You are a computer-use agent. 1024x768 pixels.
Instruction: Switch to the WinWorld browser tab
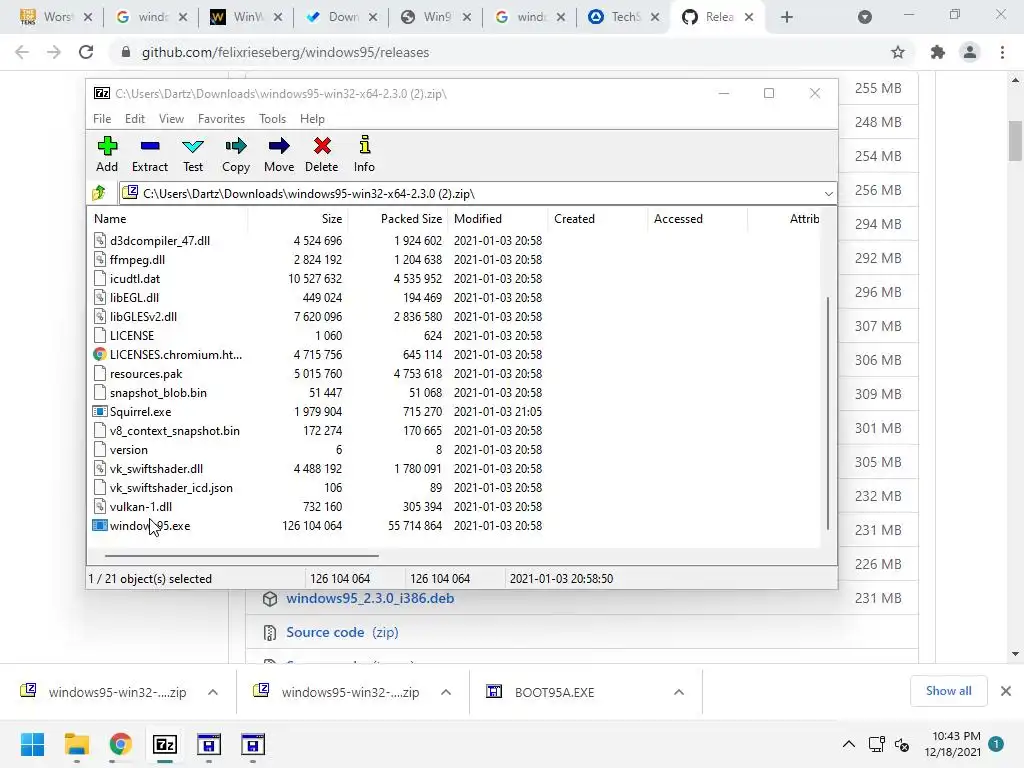[x=246, y=17]
